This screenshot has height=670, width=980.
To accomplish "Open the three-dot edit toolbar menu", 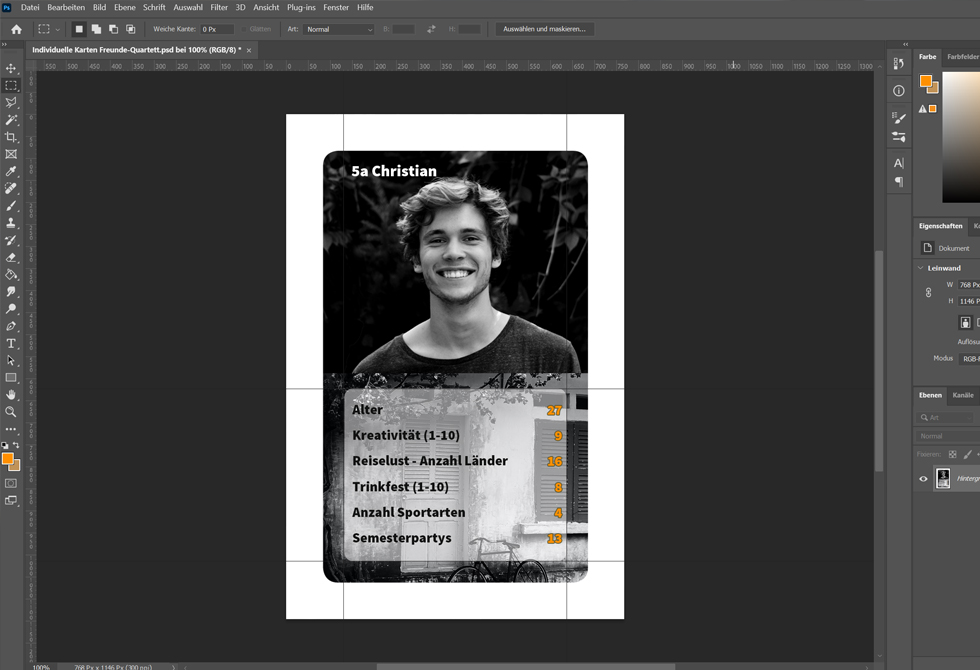I will tap(11, 429).
